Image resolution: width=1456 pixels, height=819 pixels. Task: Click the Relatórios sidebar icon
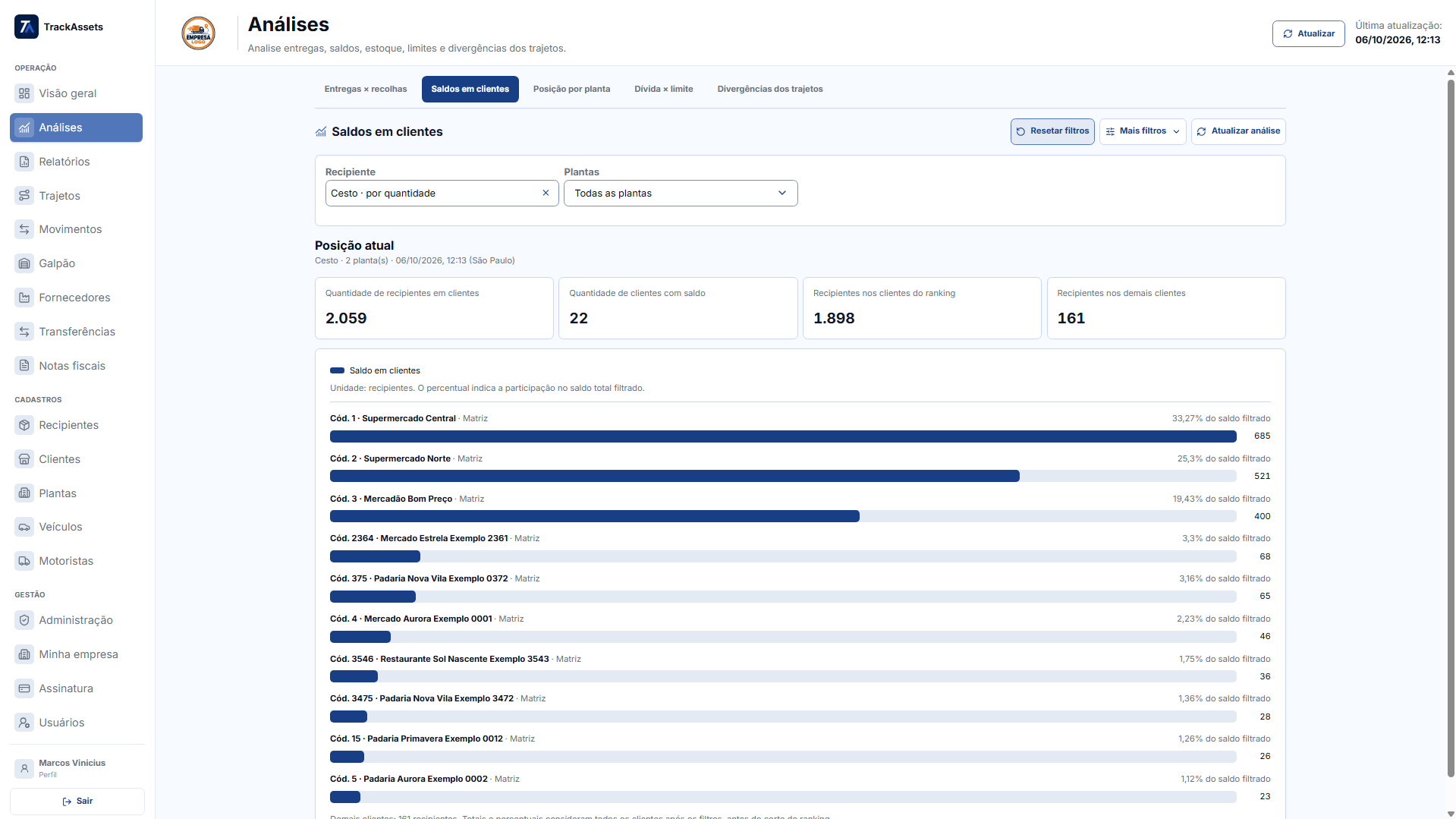tap(24, 162)
